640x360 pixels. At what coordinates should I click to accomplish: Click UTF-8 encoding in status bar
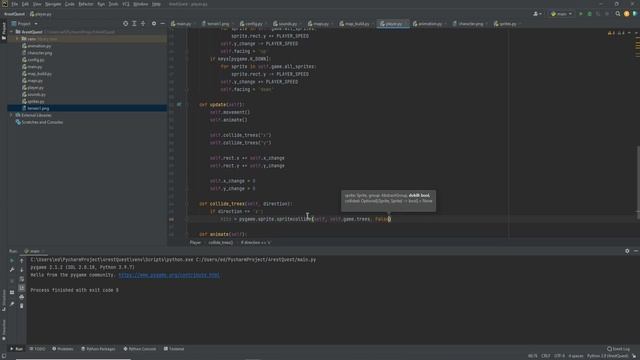click(559, 356)
